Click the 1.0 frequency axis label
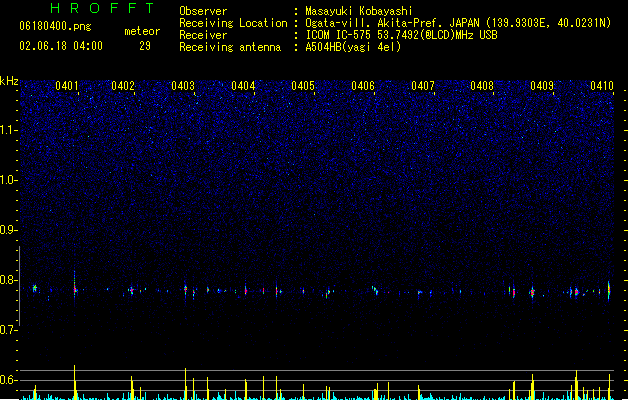 point(8,180)
